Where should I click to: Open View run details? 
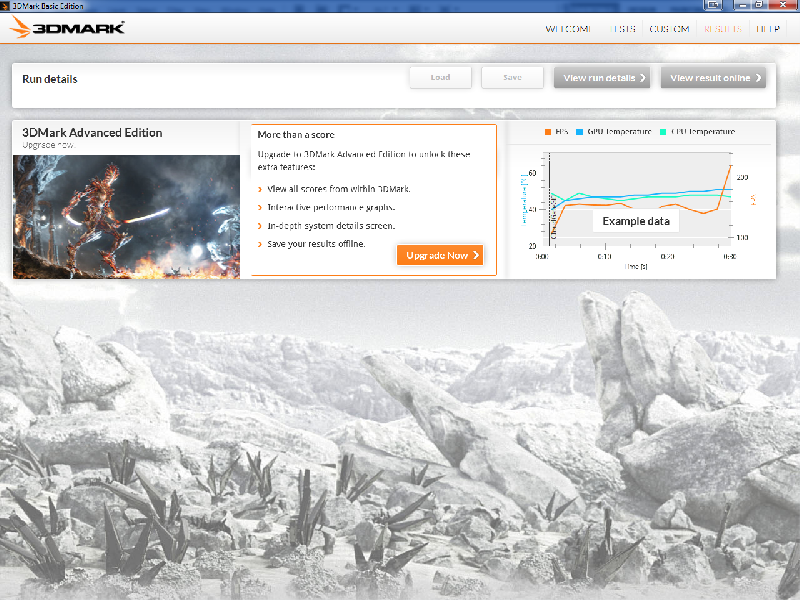[x=602, y=78]
